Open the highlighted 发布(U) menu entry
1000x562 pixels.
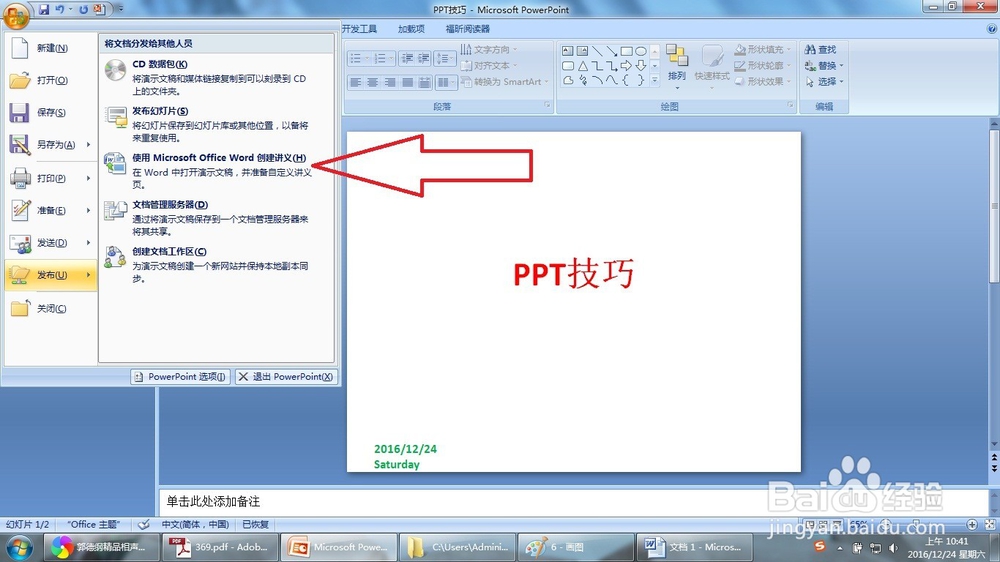pyautogui.click(x=51, y=275)
